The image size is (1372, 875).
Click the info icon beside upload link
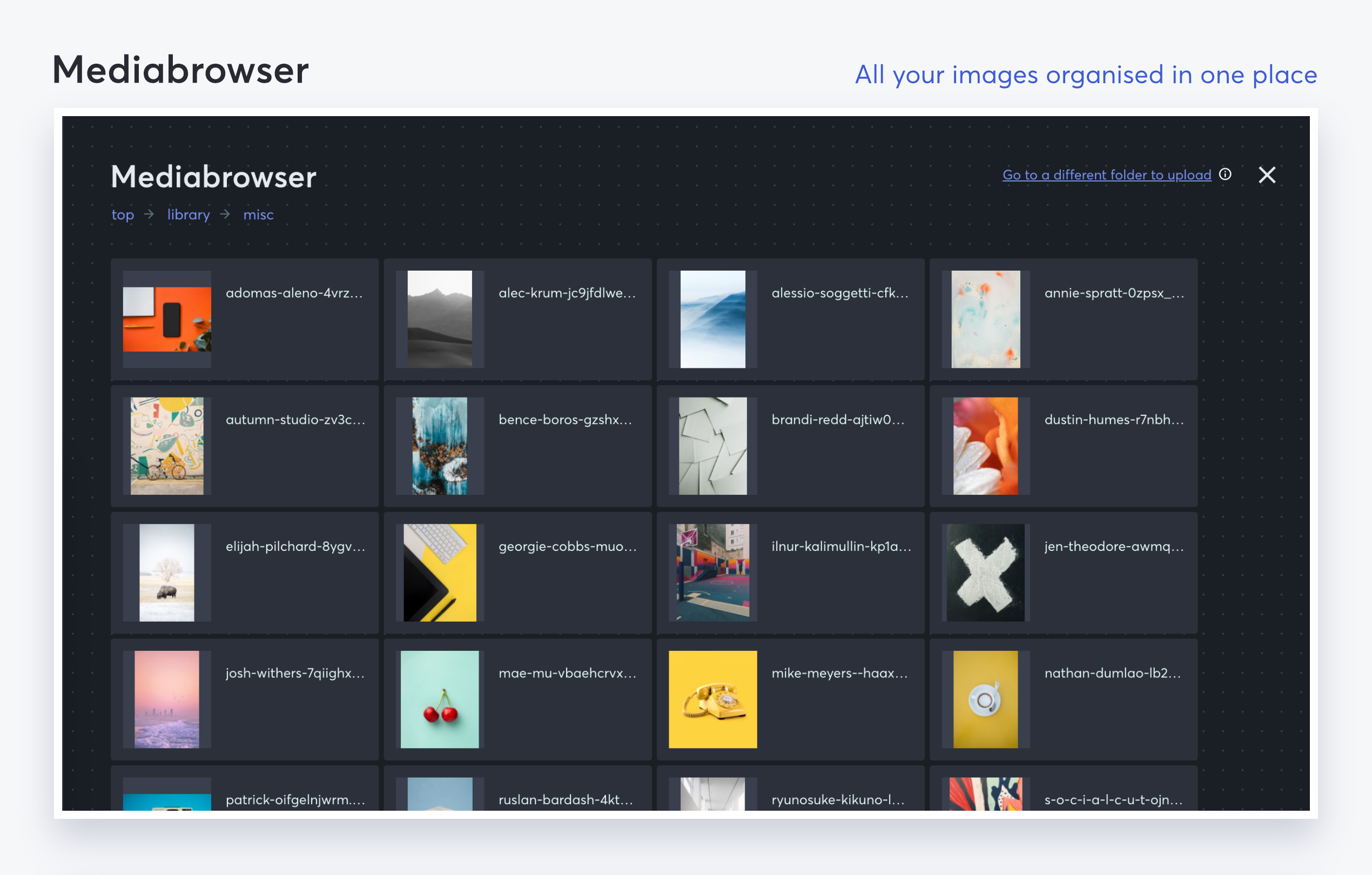point(1225,174)
